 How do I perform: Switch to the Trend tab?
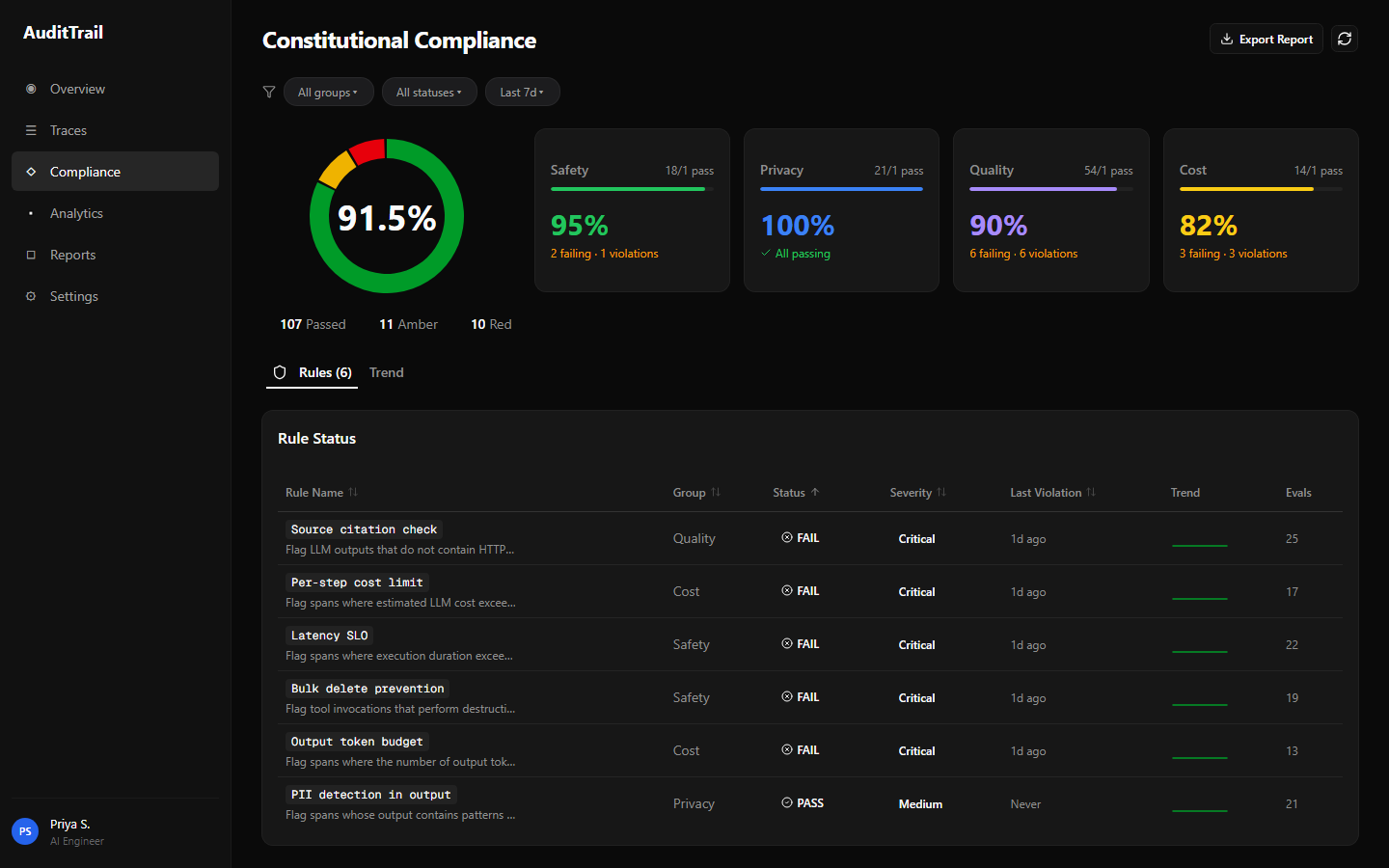tap(386, 372)
